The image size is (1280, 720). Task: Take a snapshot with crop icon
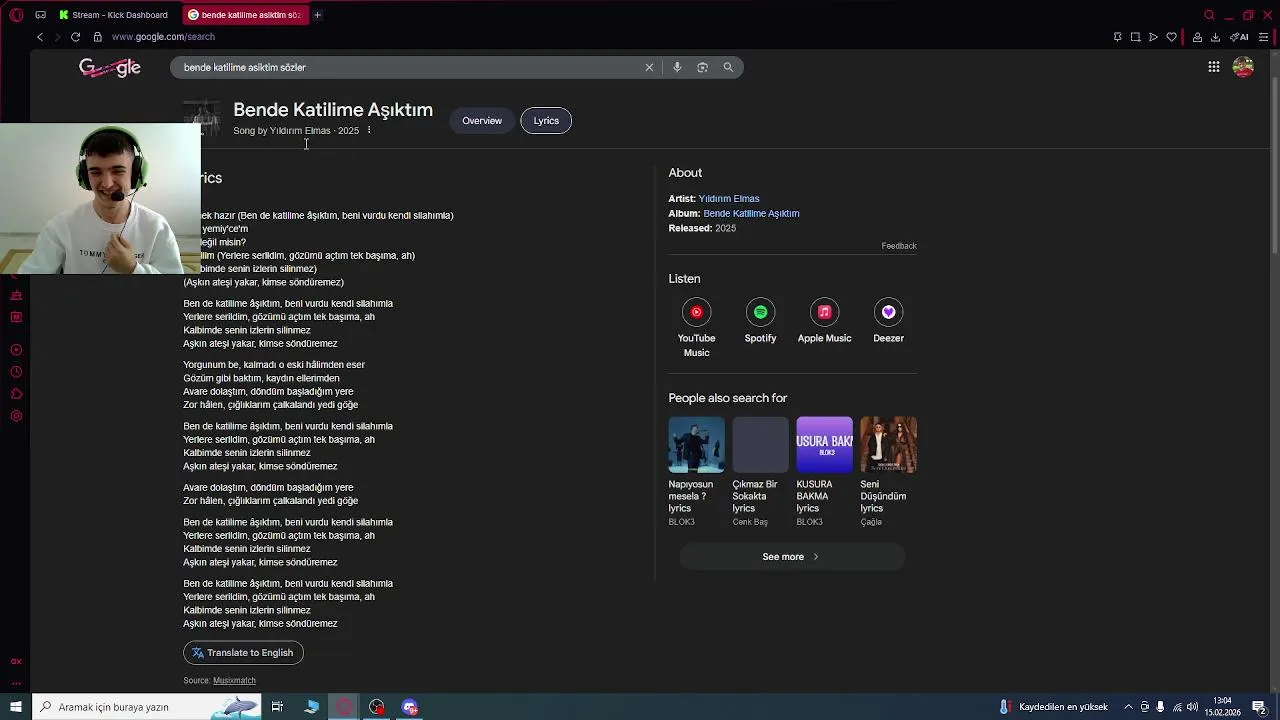pyautogui.click(x=1135, y=37)
